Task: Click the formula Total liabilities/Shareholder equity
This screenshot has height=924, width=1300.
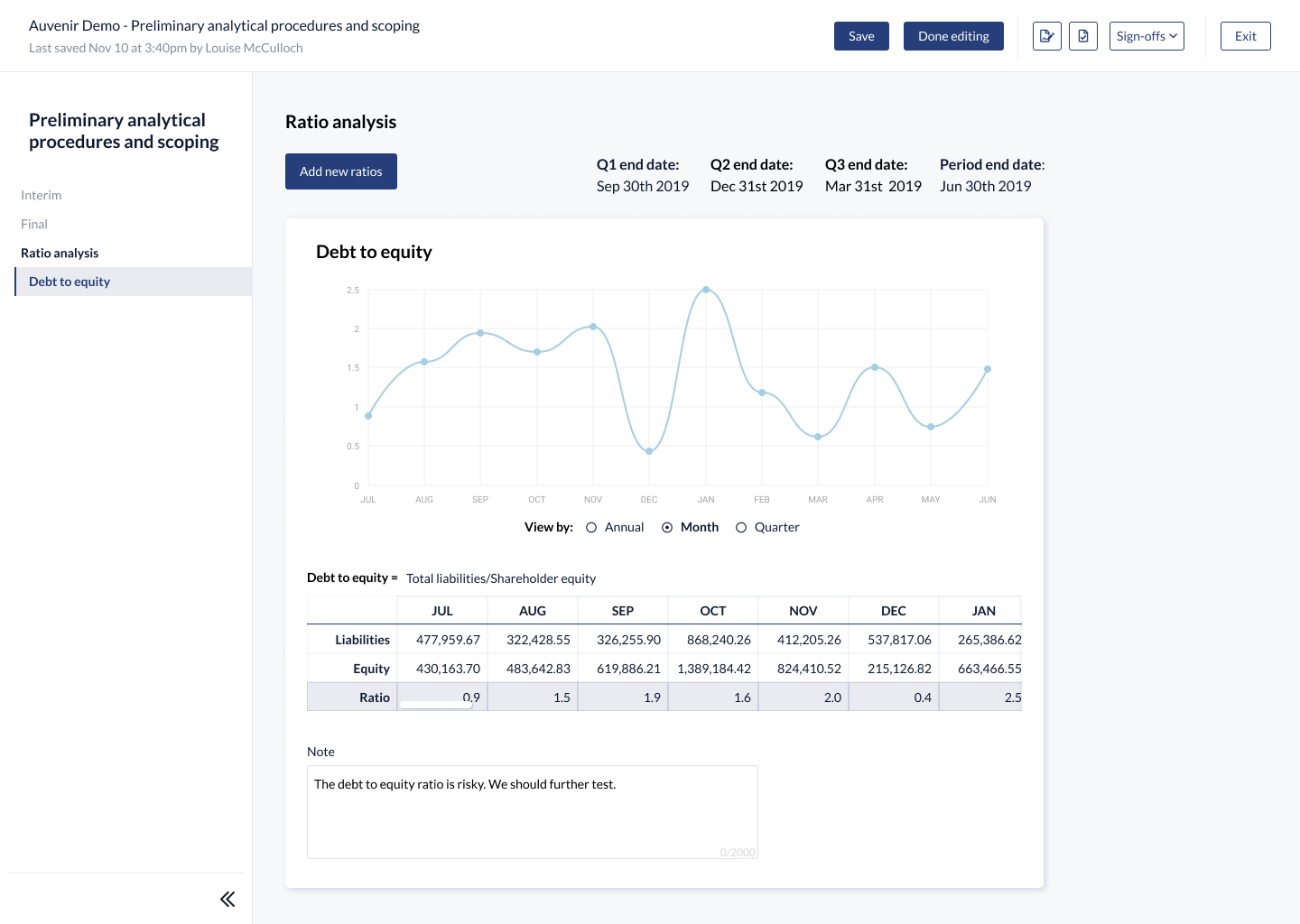Action: 501,578
